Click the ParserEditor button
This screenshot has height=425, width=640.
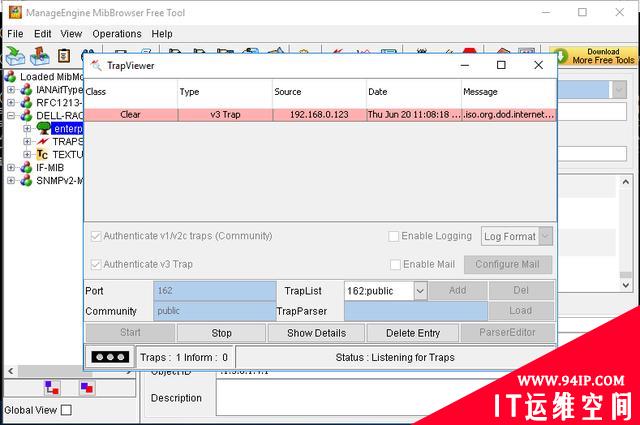[507, 333]
